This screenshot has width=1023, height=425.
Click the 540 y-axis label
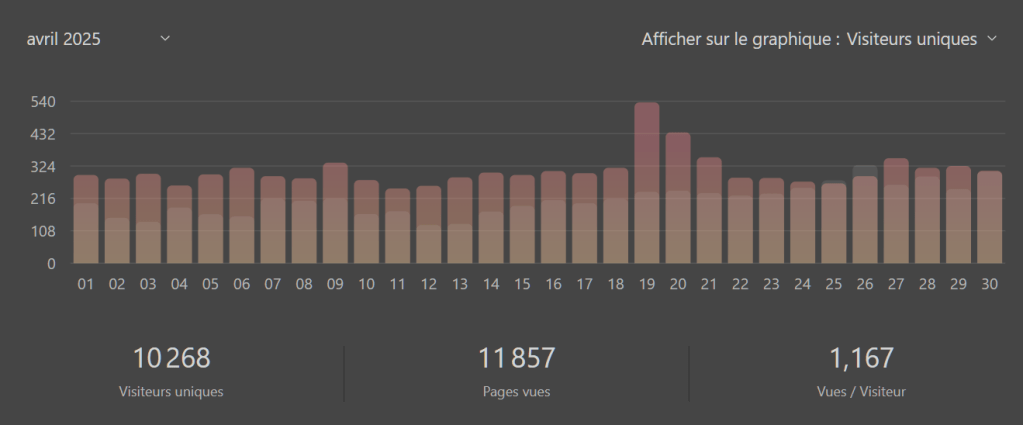click(x=42, y=102)
